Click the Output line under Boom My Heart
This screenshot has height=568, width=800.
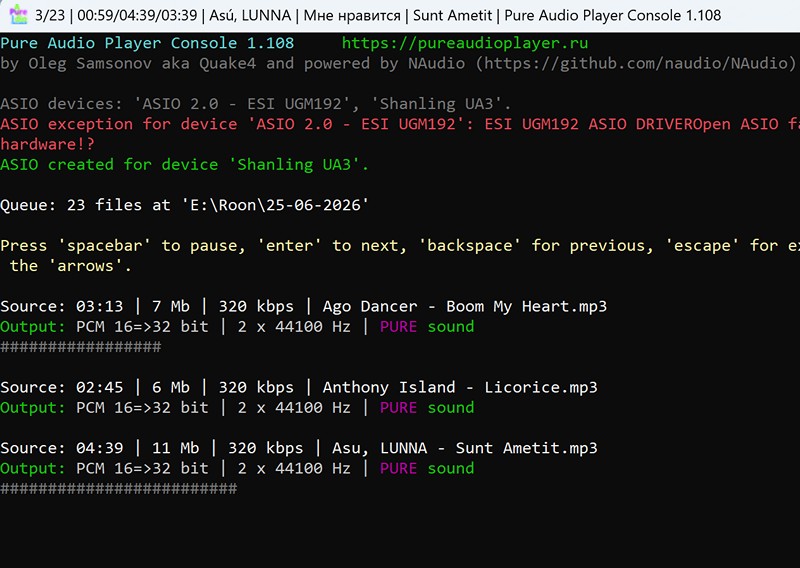point(237,327)
